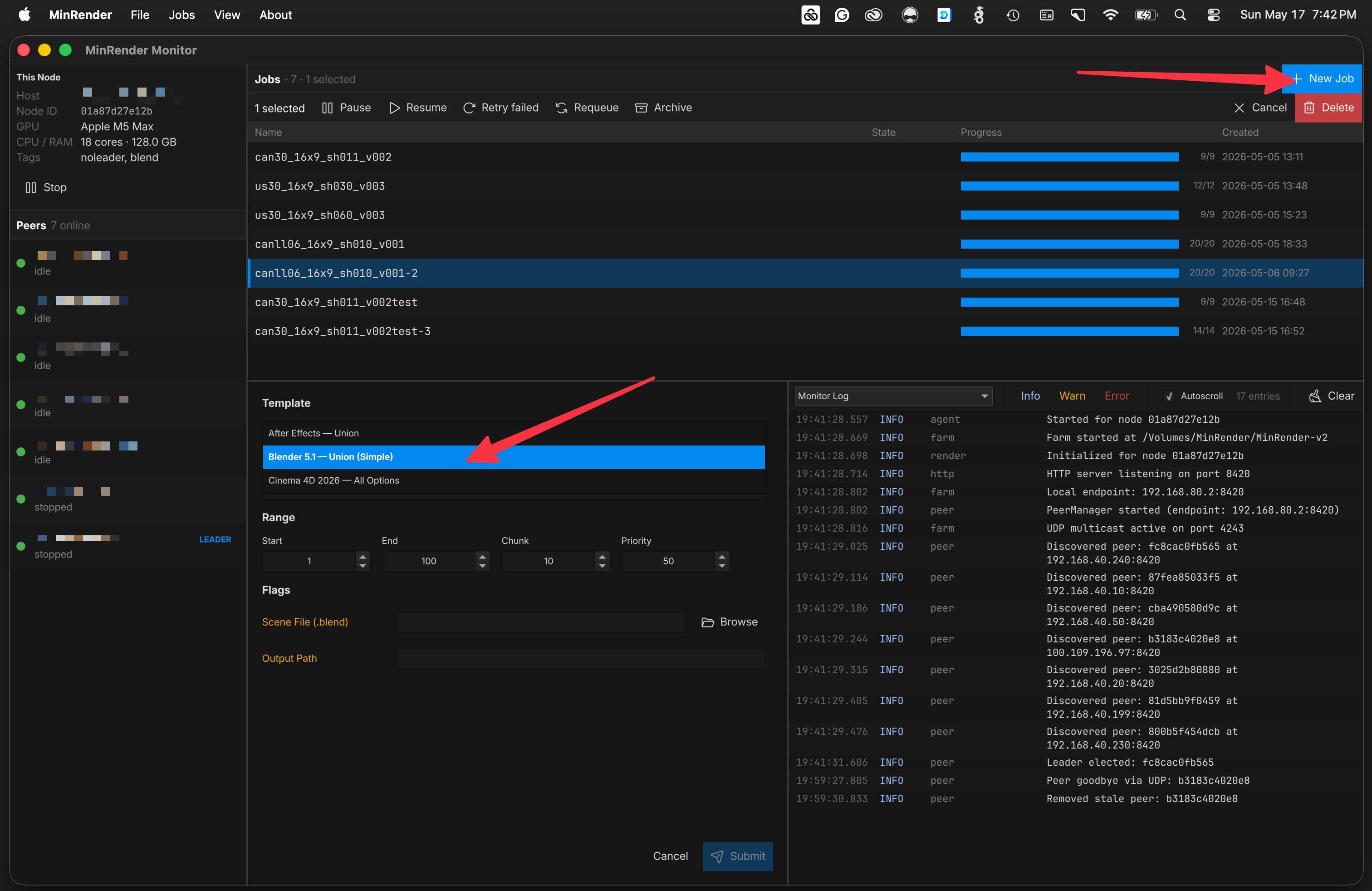The width and height of the screenshot is (1372, 891).
Task: Click the Start frame value field
Action: (309, 561)
